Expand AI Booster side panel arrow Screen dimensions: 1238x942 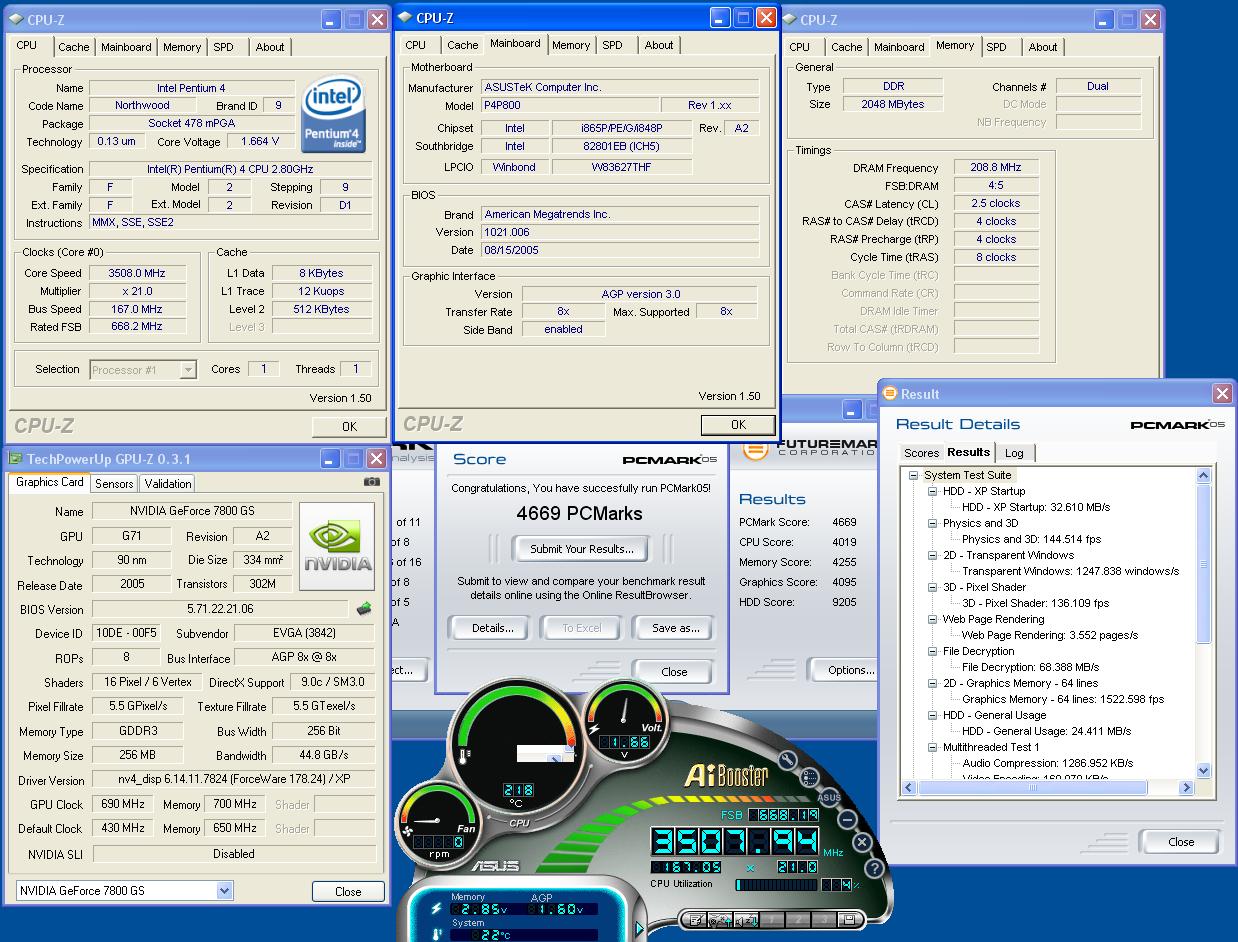(x=639, y=928)
